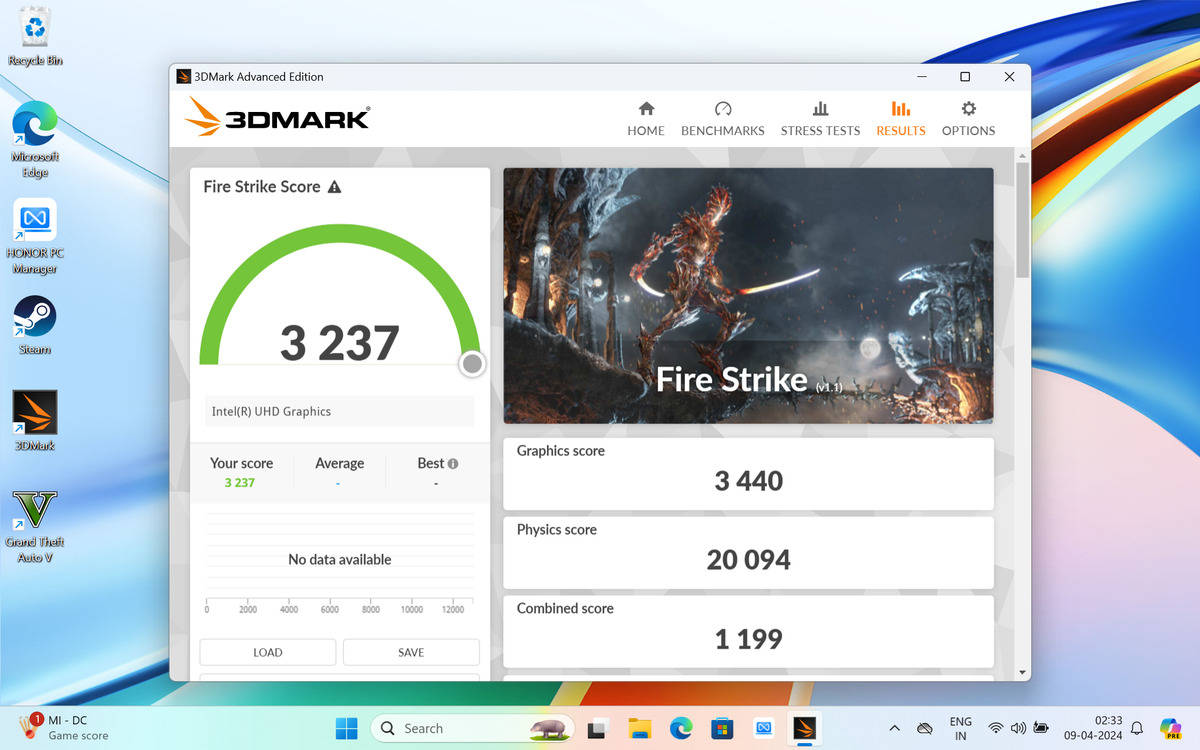The height and width of the screenshot is (750, 1200).
Task: Click the Combined score value 1 199
Action: pyautogui.click(x=749, y=639)
